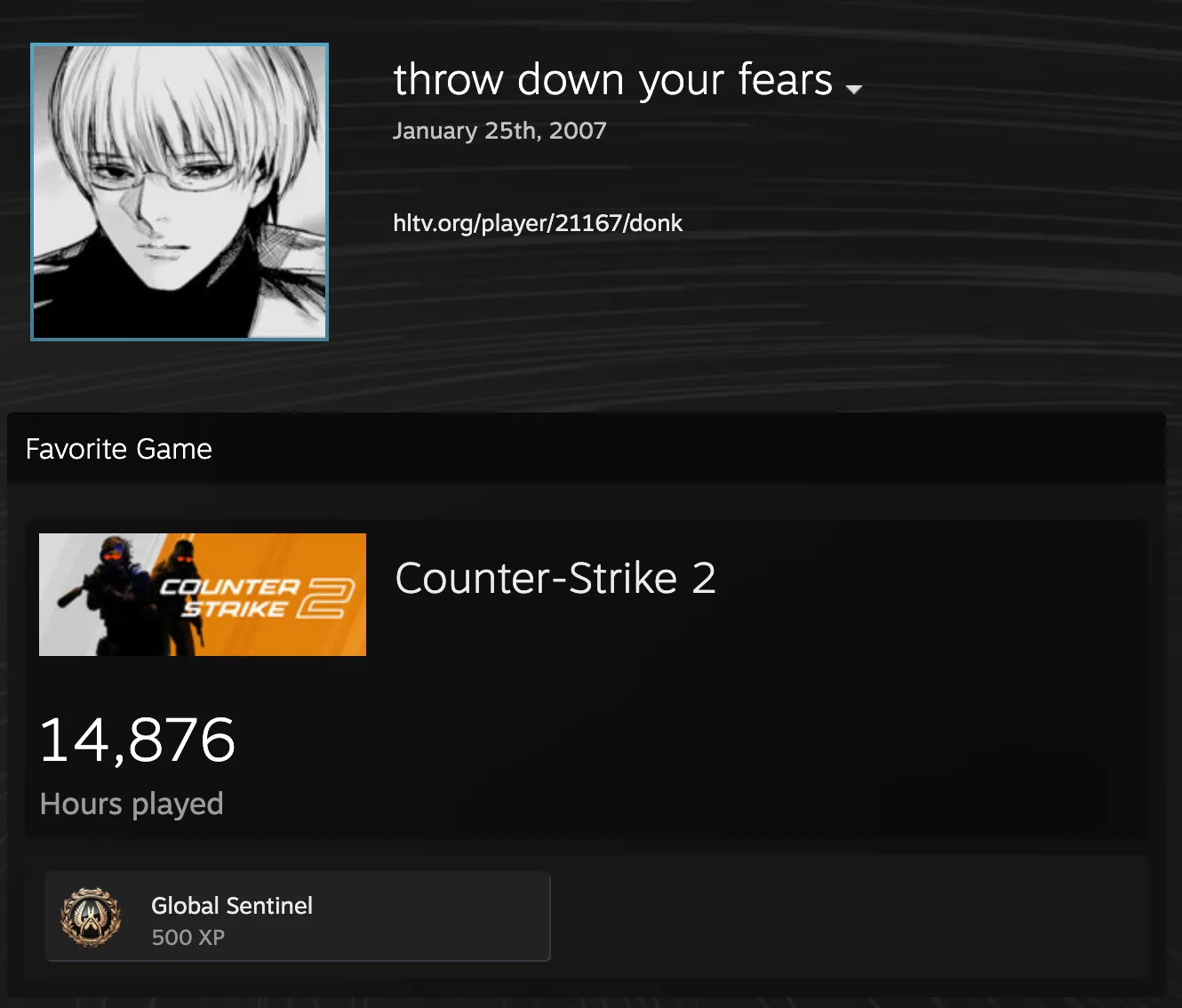Click the Global Sentinel badge icon
The image size is (1182, 1008).
click(x=90, y=916)
